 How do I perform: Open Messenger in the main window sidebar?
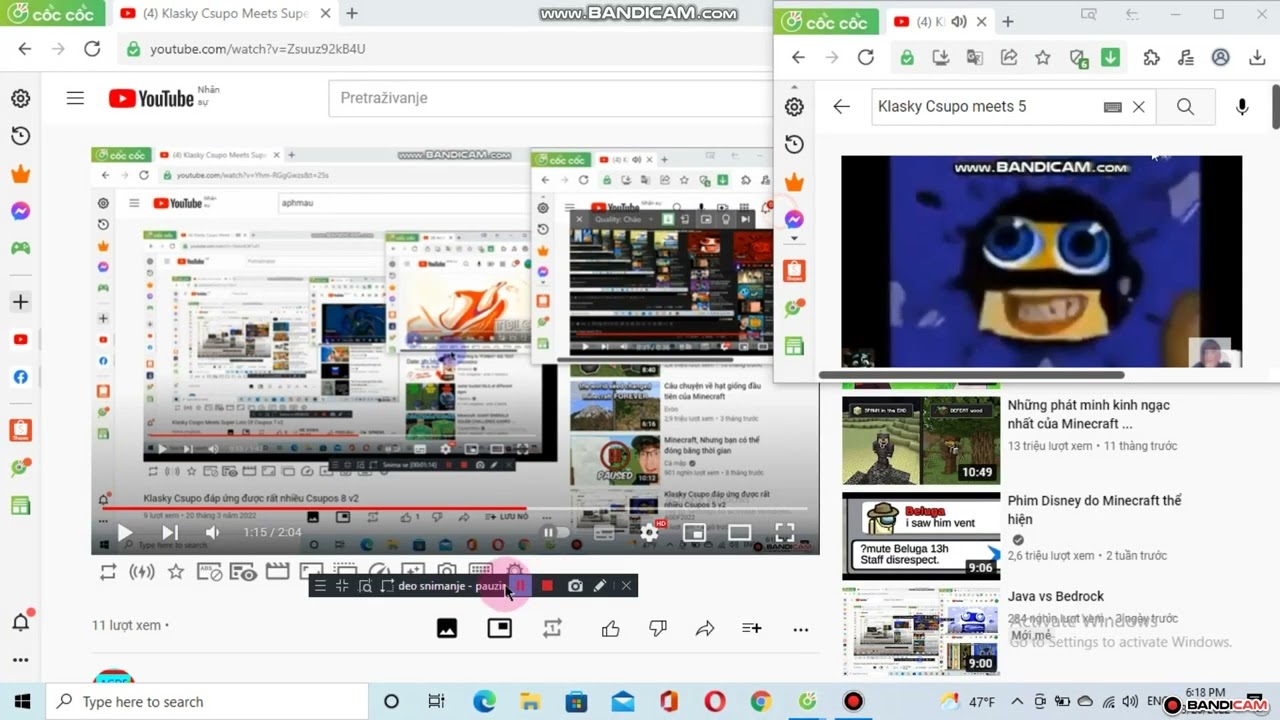tap(20, 211)
